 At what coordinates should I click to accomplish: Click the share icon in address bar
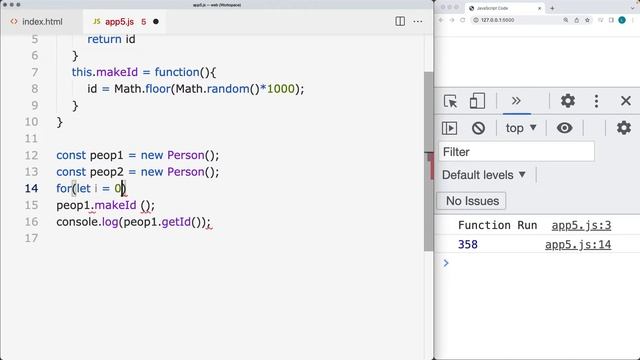click(x=577, y=20)
